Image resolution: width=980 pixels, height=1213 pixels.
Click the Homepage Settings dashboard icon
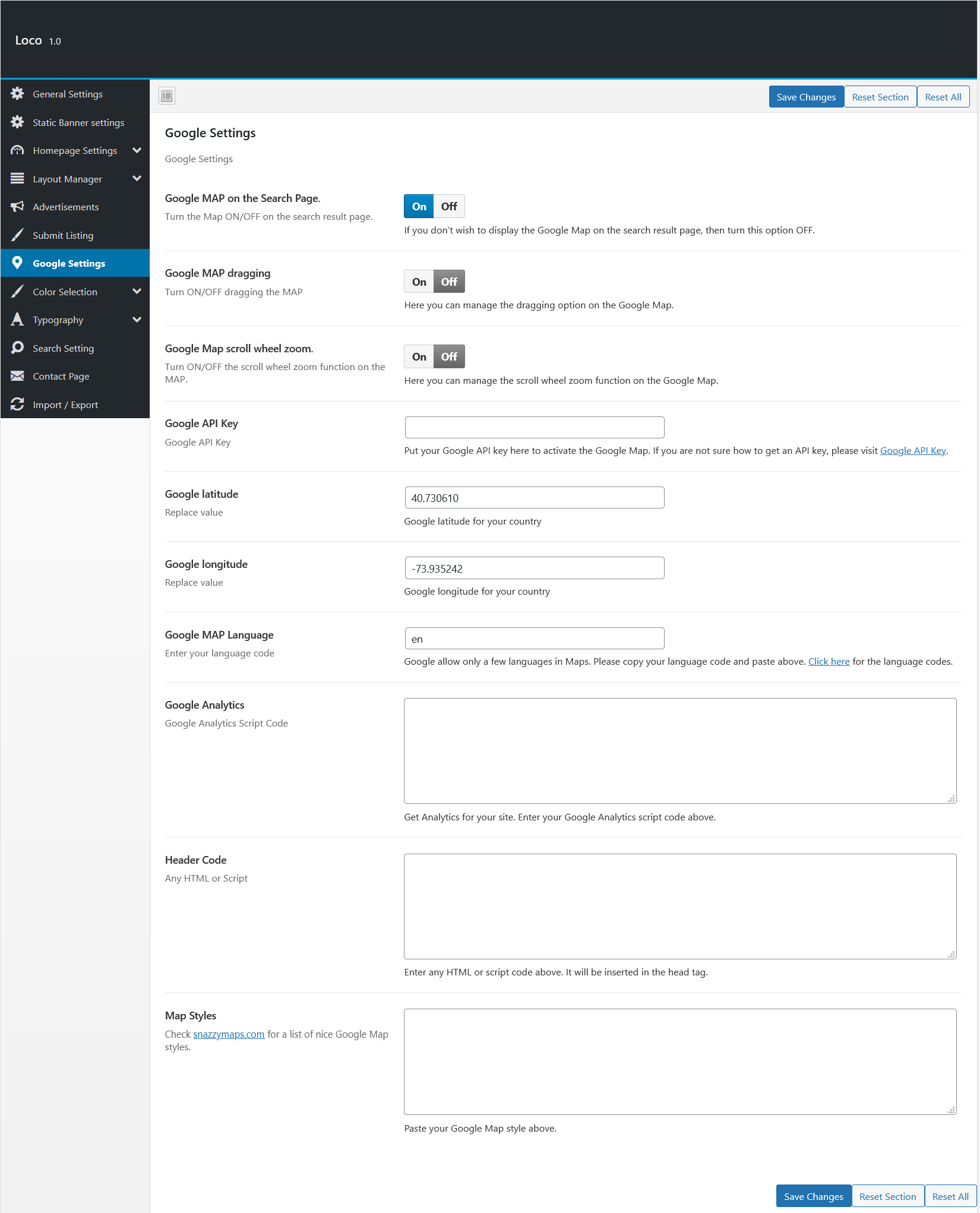(17, 150)
